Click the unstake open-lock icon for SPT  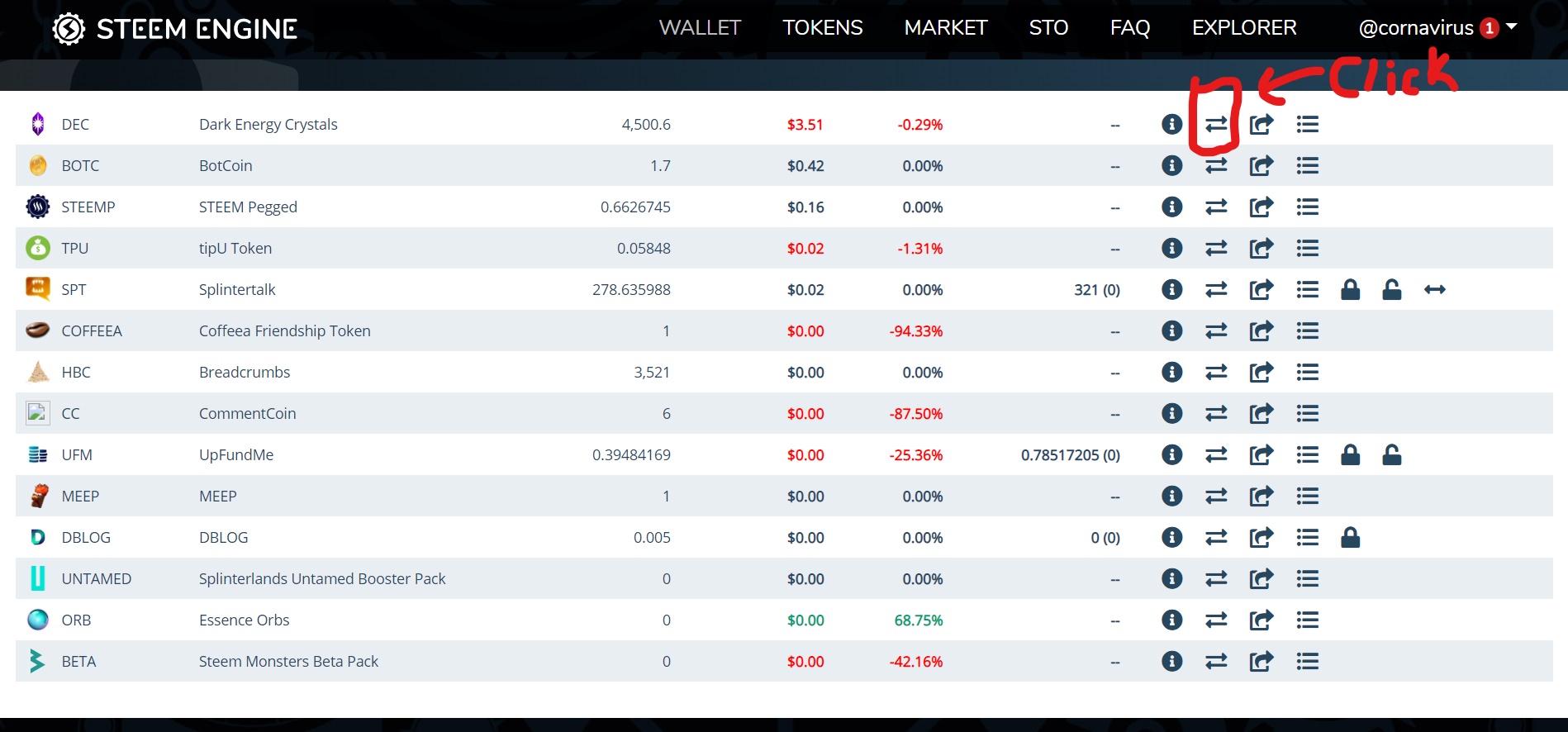pyautogui.click(x=1391, y=290)
